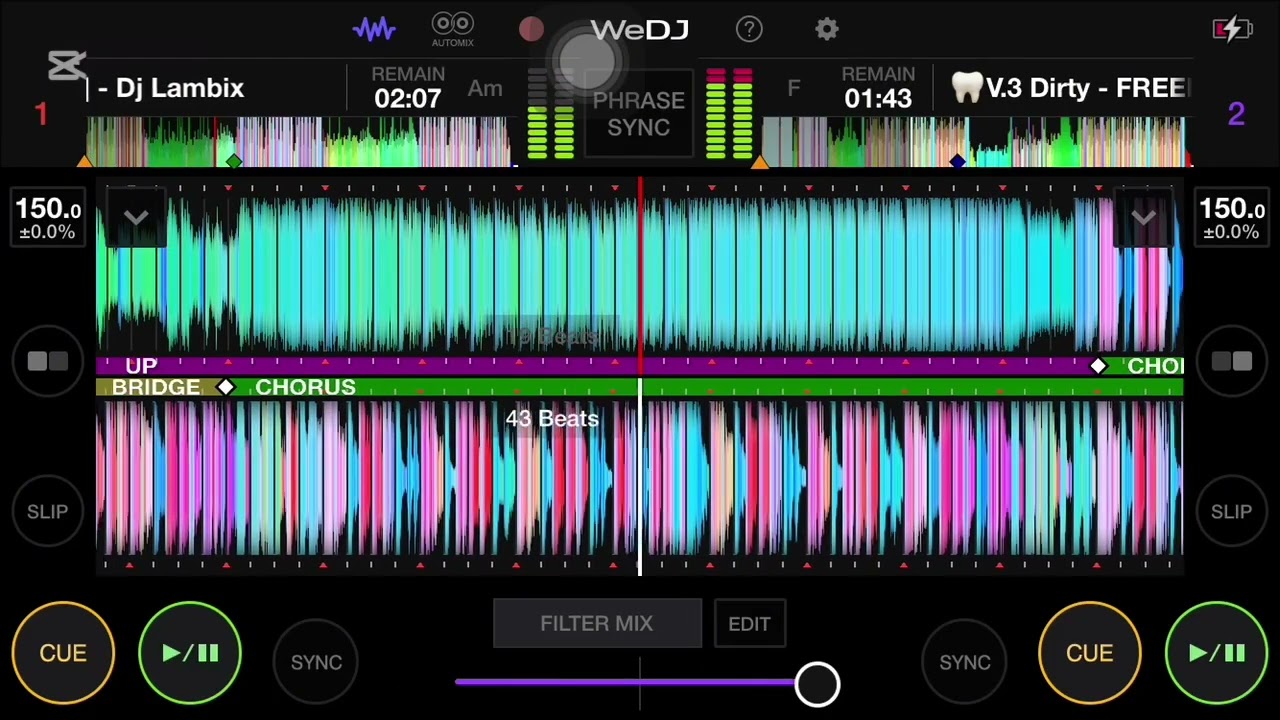Open the FILTER MIX mode selector
Image resolution: width=1280 pixels, height=720 pixels.
(597, 624)
